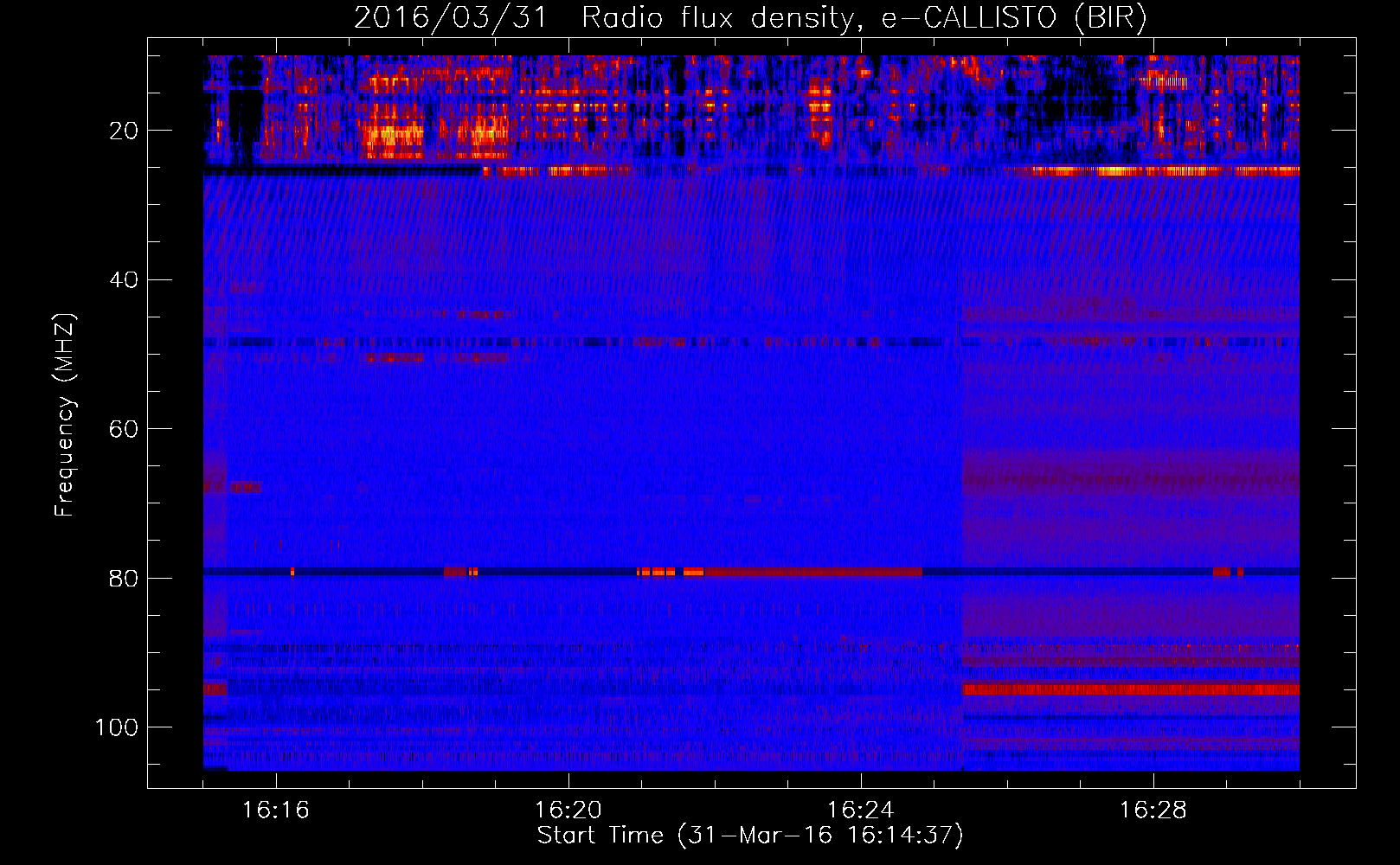Viewport: 1400px width, 865px height.
Task: Click the 16:20 time tick label
Action: [x=568, y=811]
